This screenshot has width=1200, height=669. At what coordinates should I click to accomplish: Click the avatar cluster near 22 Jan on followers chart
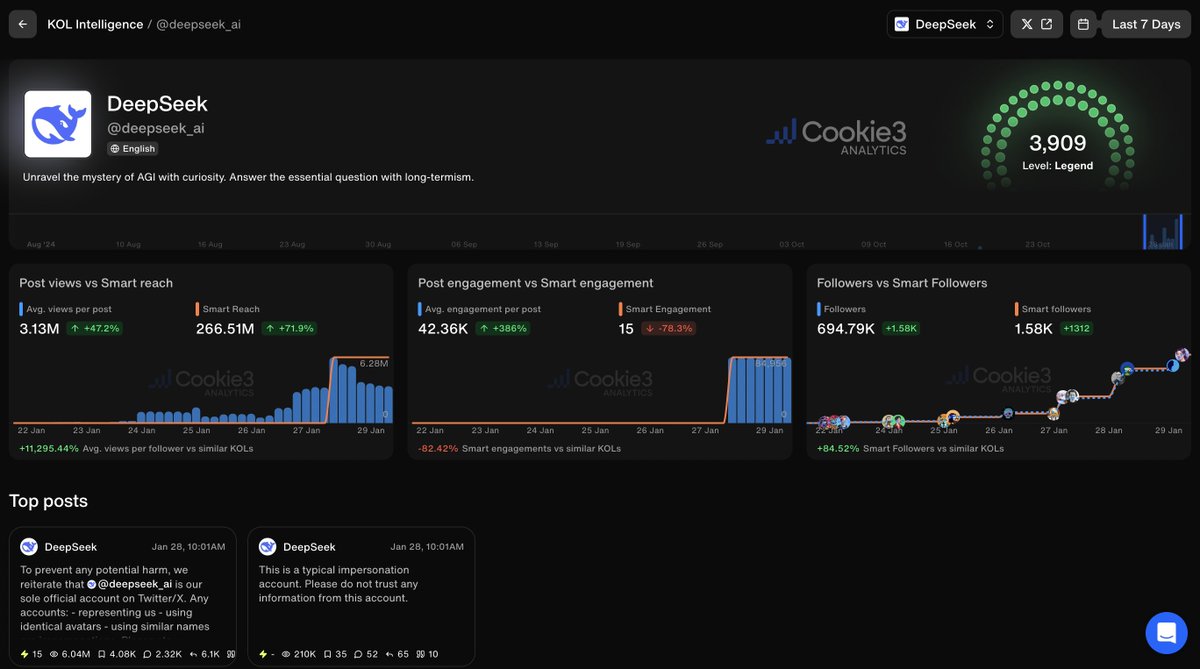click(833, 422)
